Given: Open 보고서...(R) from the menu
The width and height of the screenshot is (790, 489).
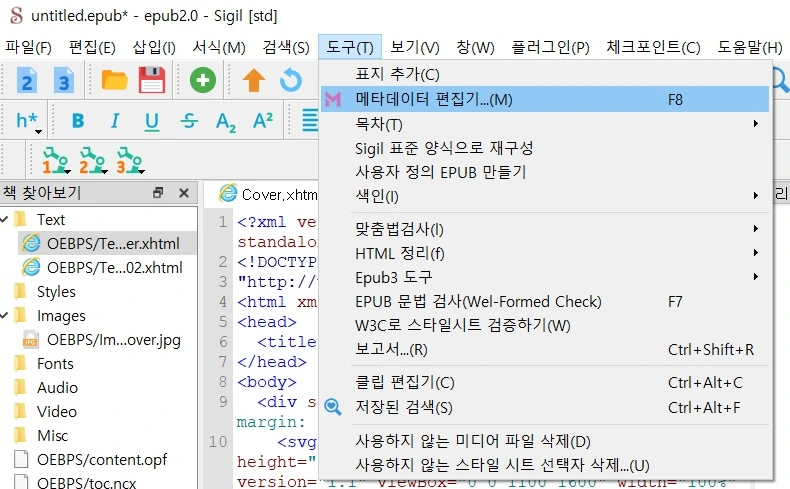Looking at the screenshot, I should tap(545, 349).
